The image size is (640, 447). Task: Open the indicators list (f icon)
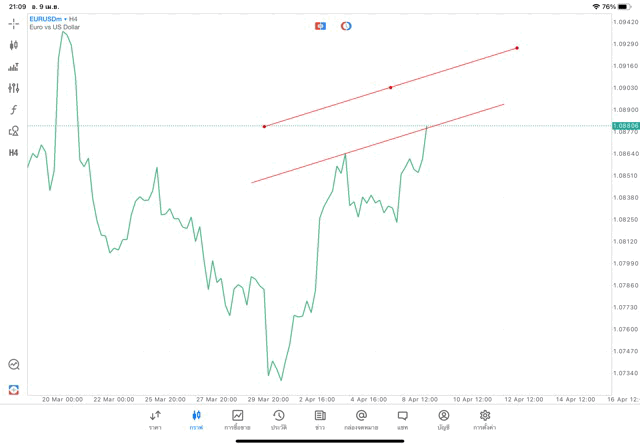pyautogui.click(x=14, y=109)
